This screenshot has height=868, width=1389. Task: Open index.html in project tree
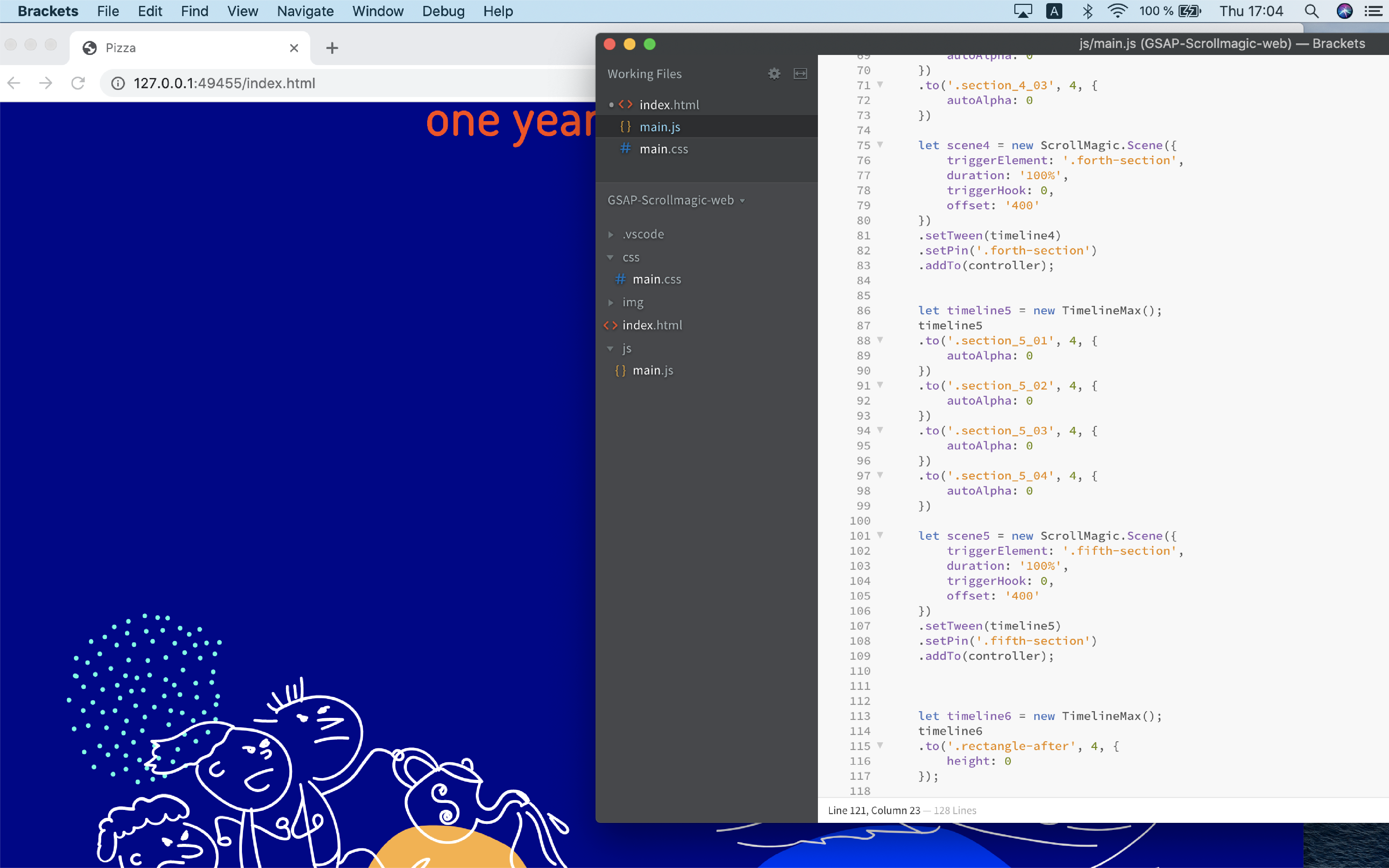click(x=652, y=325)
